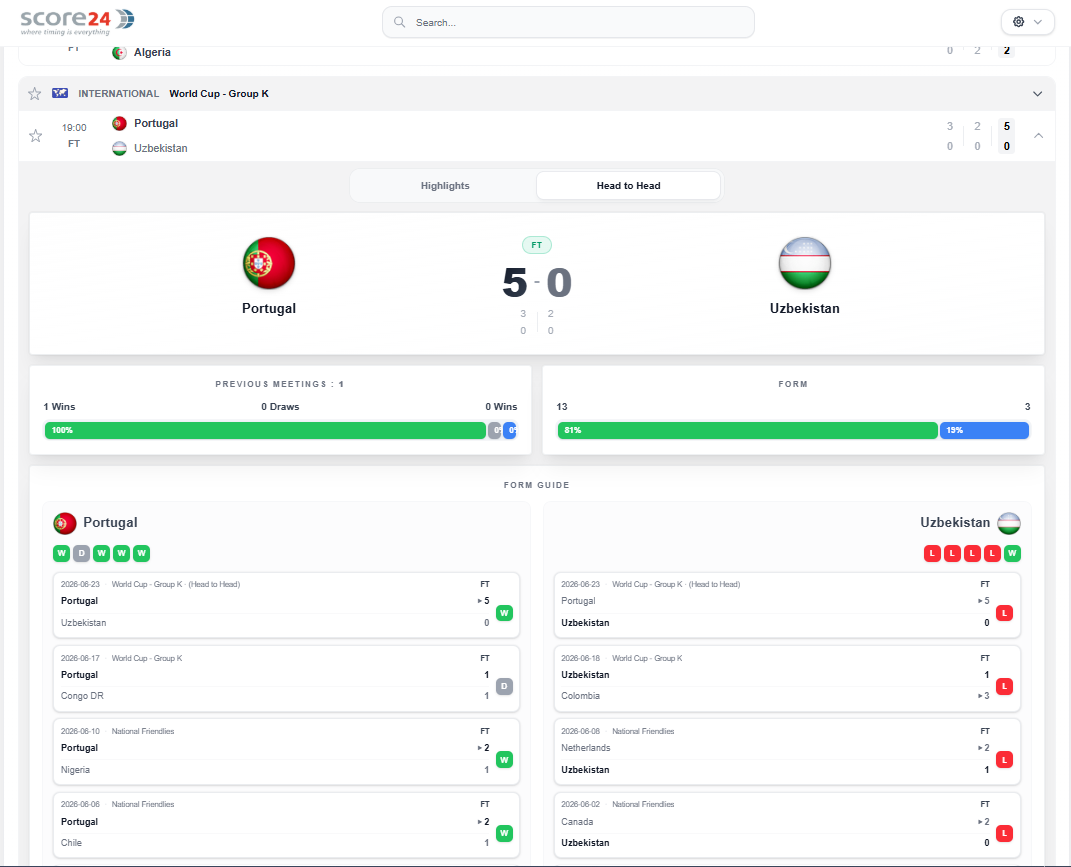1071x867 pixels.
Task: Click 'PREVIOUS MEETINGS : 1' heading
Action: (x=280, y=384)
